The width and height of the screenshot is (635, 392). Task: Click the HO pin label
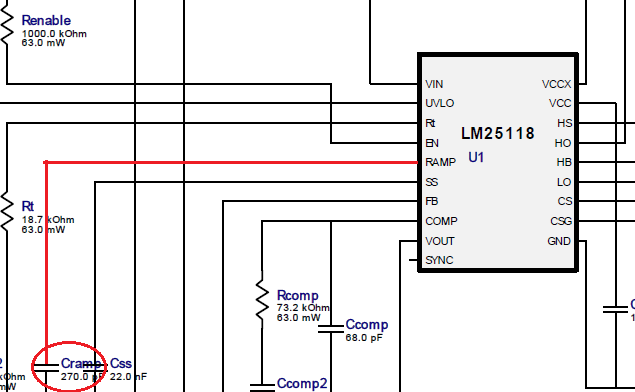pyautogui.click(x=563, y=143)
